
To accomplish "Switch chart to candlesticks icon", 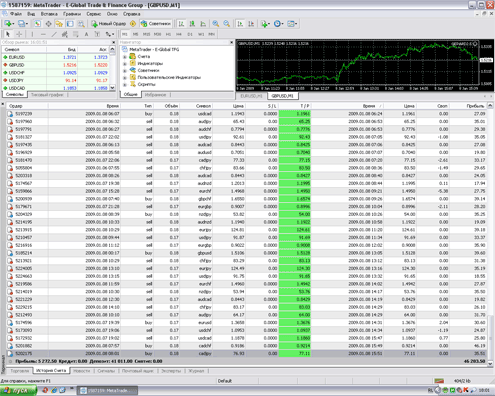I will pos(192,24).
